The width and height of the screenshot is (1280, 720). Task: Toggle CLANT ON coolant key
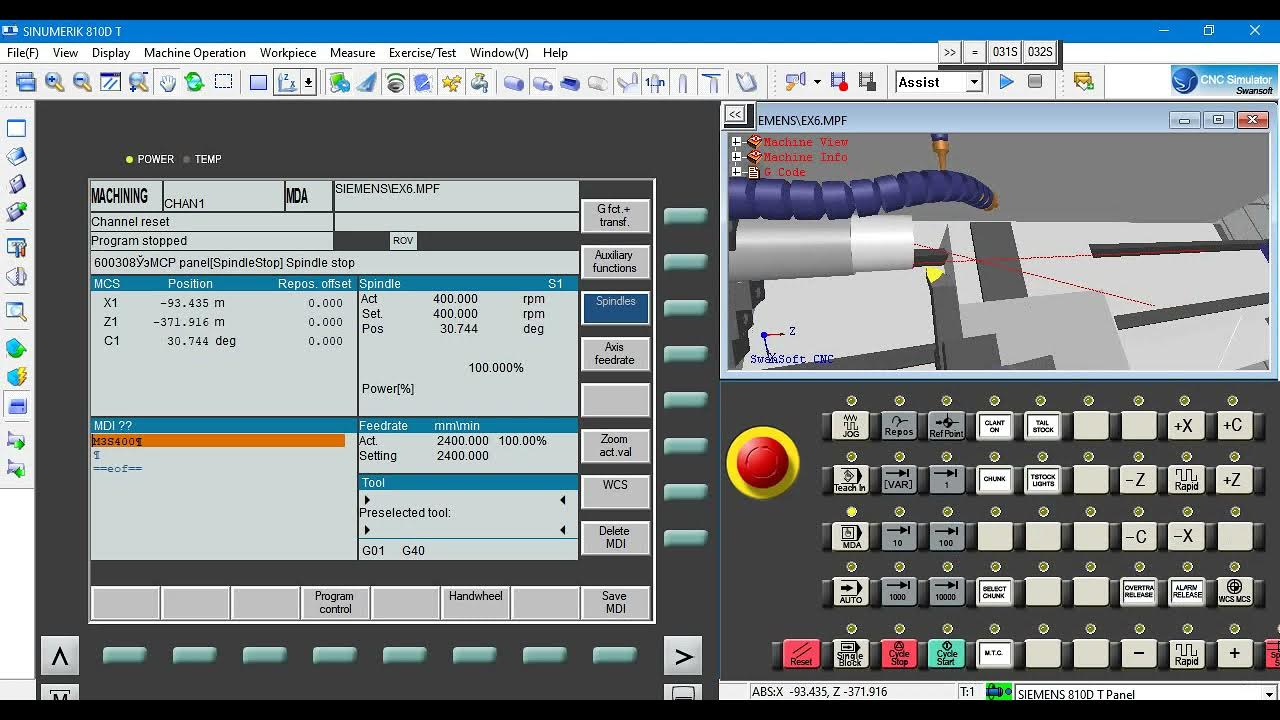[x=994, y=425]
